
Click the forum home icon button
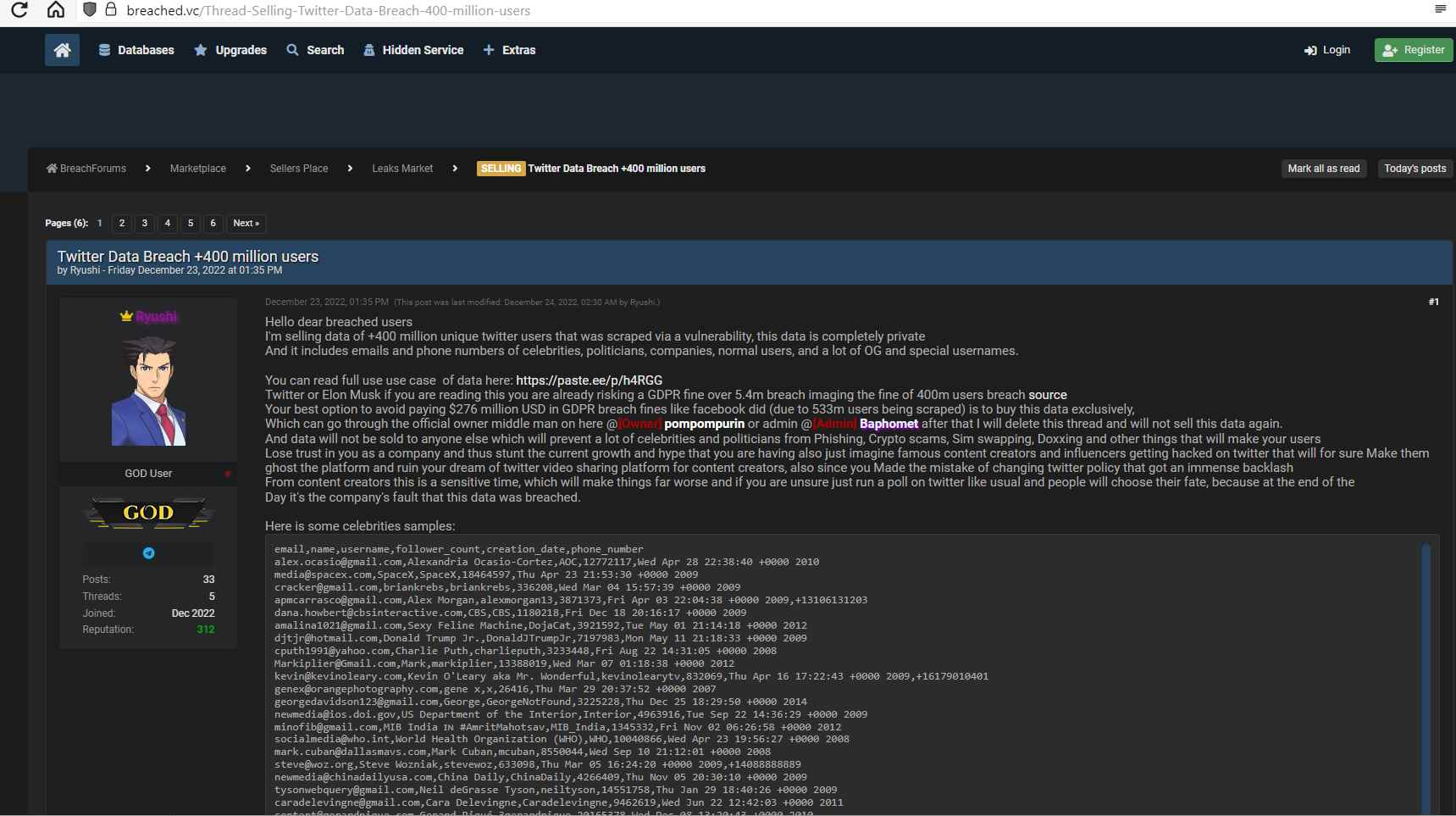(62, 50)
